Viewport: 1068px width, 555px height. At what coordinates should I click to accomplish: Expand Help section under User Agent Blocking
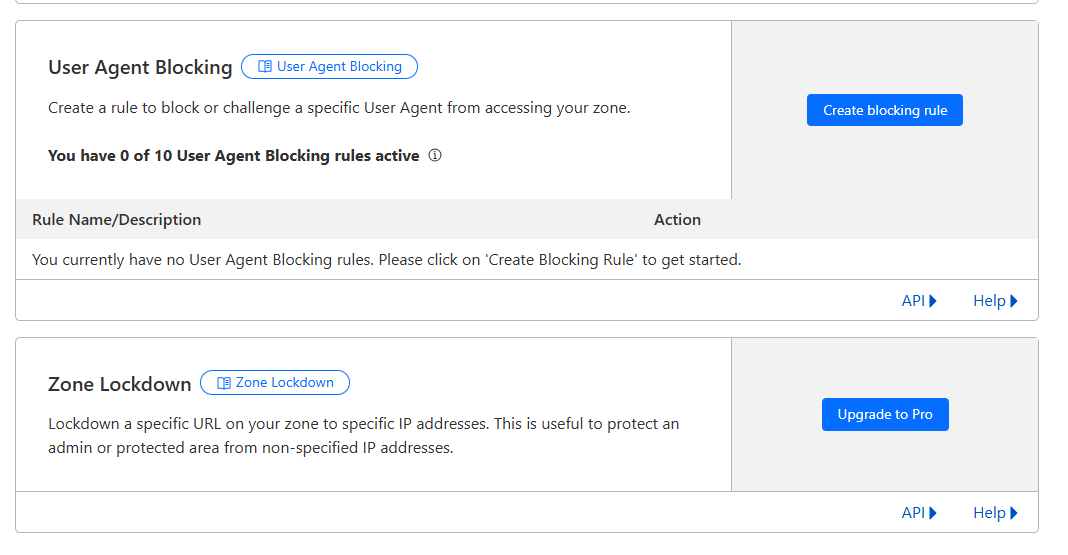pos(995,301)
